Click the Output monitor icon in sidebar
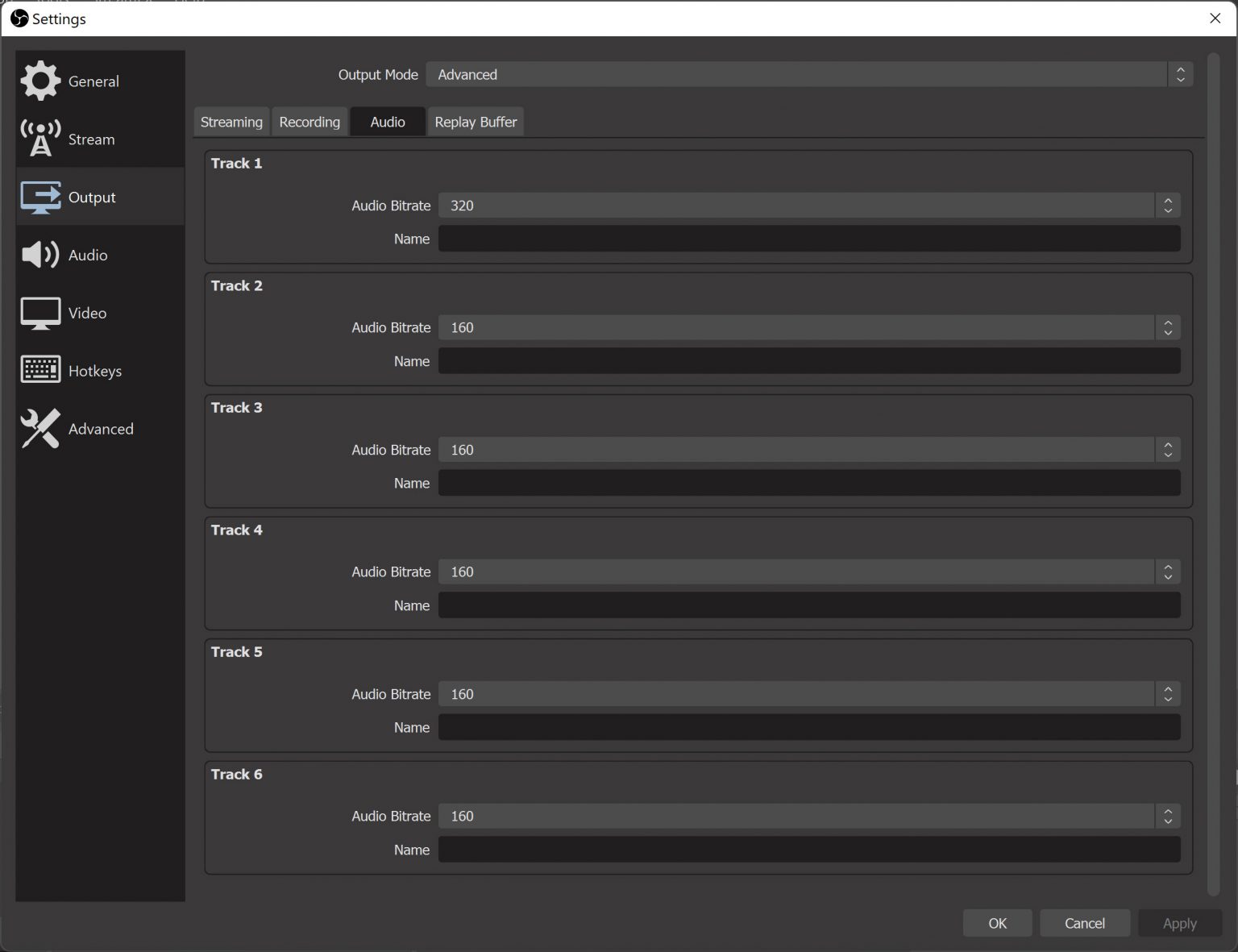The height and width of the screenshot is (952, 1238). 39,197
